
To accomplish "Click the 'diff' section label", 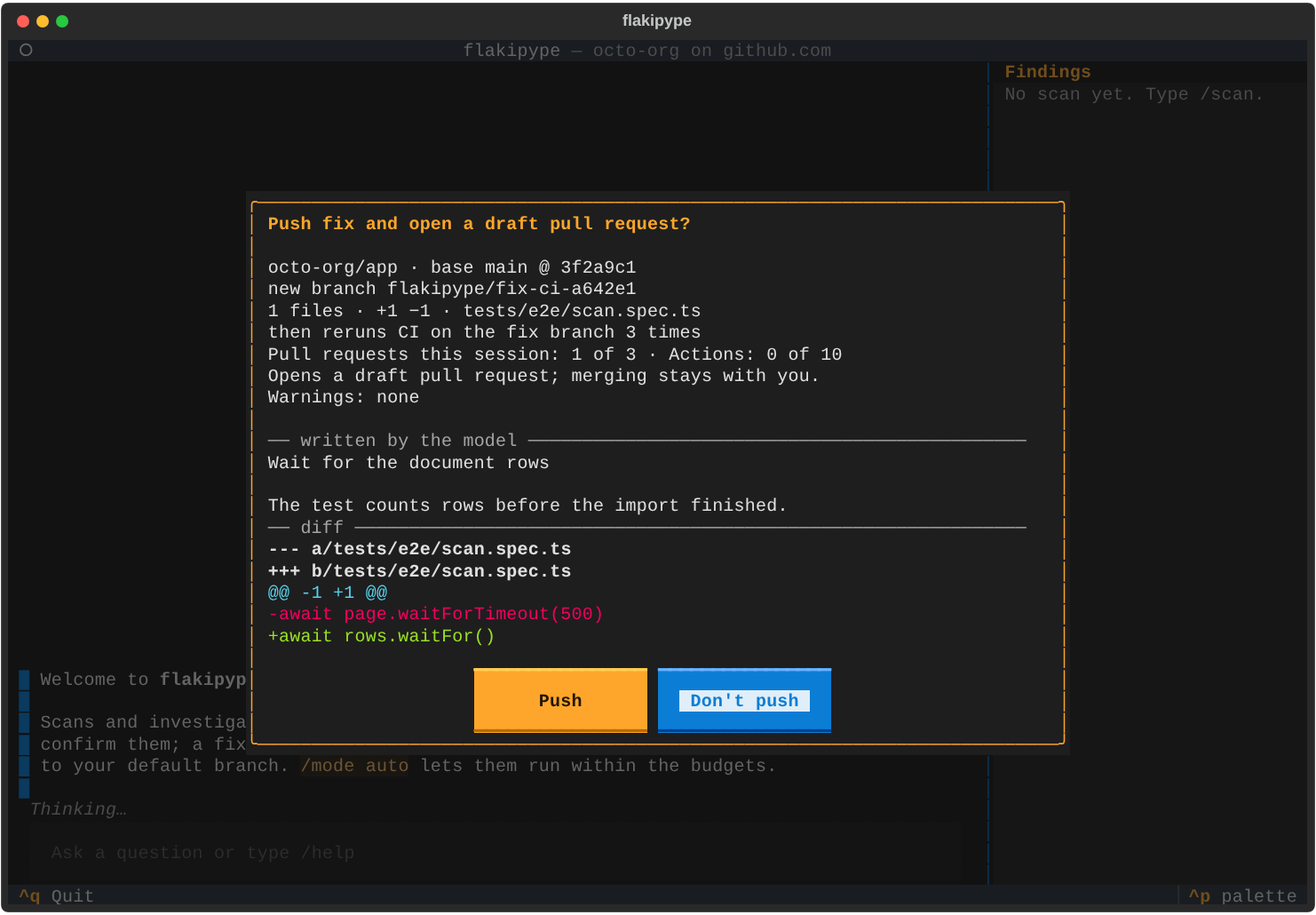I will pos(321,528).
